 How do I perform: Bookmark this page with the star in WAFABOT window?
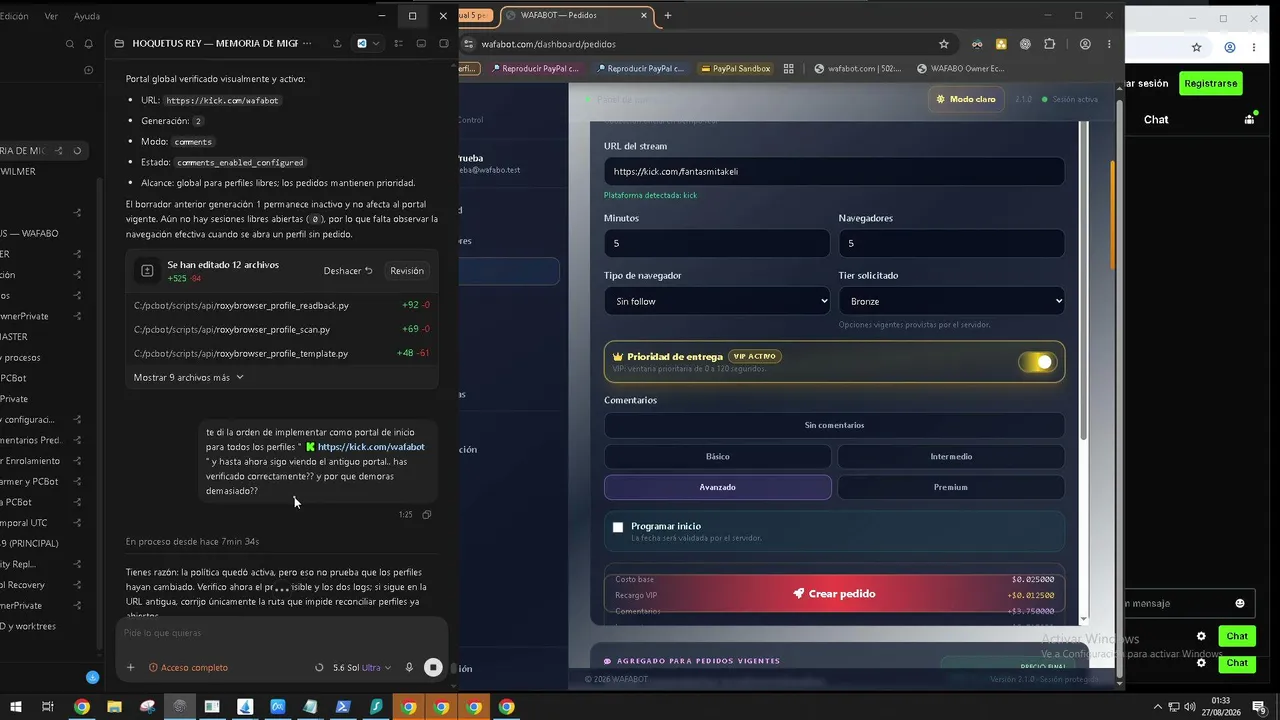pyautogui.click(x=943, y=44)
